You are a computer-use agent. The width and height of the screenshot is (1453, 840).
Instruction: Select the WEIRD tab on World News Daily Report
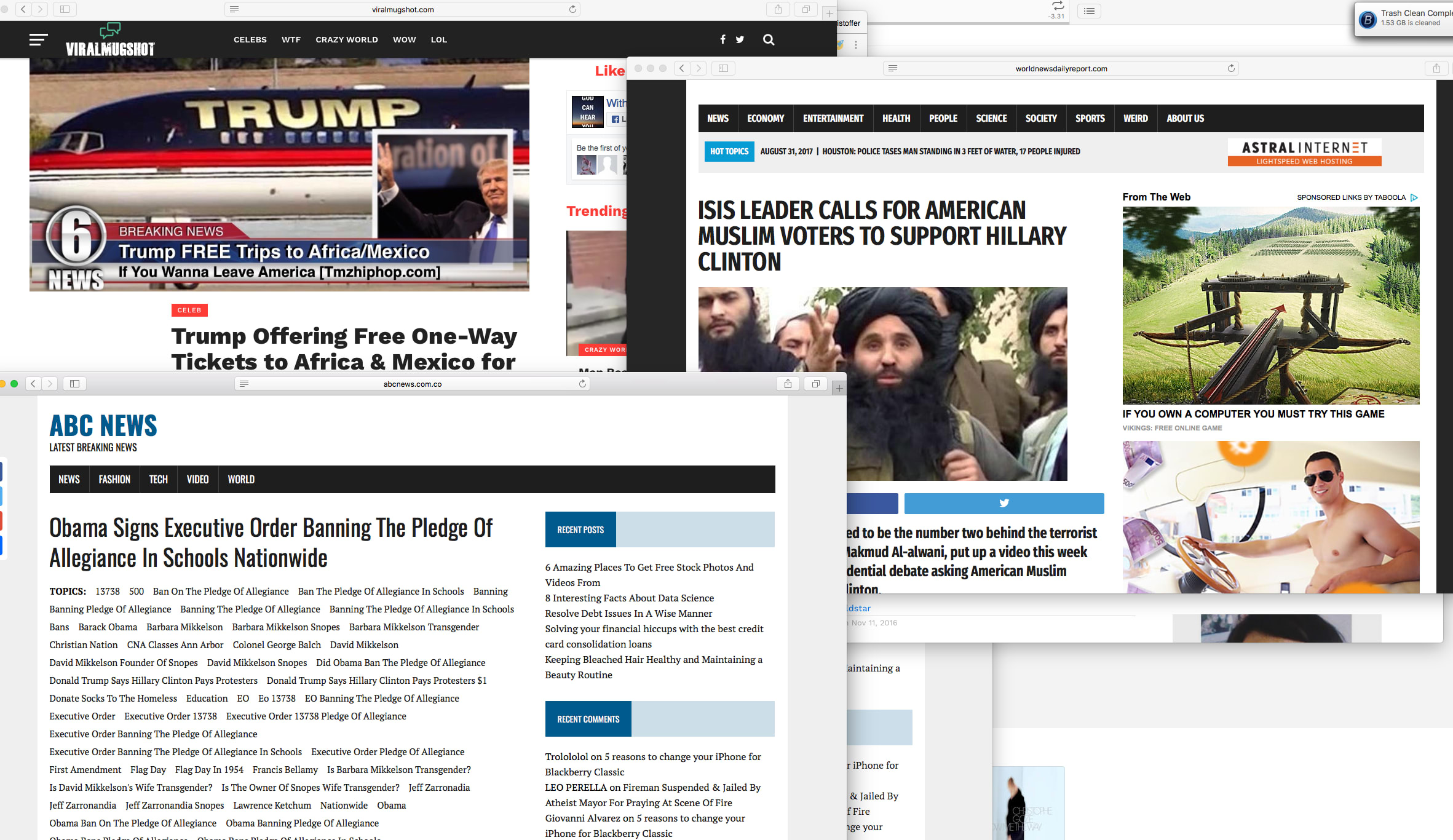pyautogui.click(x=1135, y=118)
